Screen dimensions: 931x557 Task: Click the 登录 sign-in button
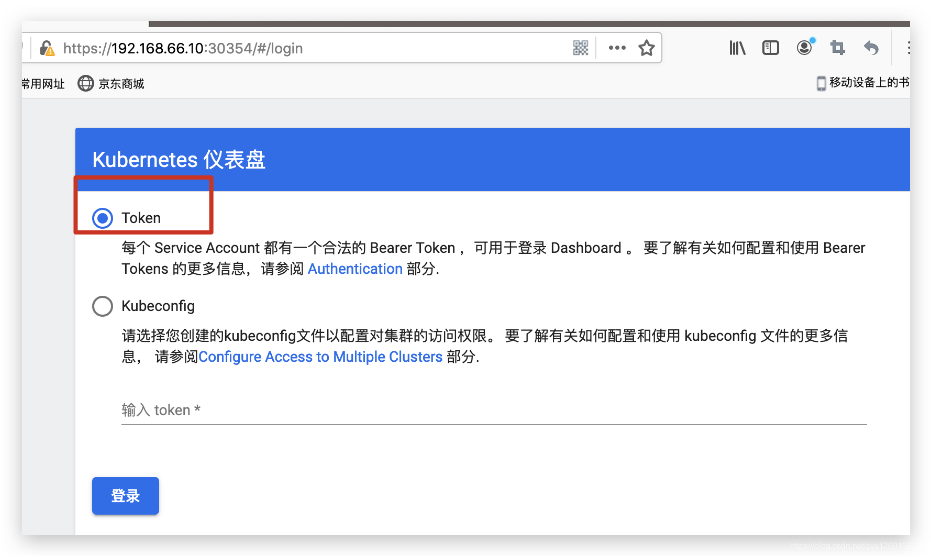(125, 496)
